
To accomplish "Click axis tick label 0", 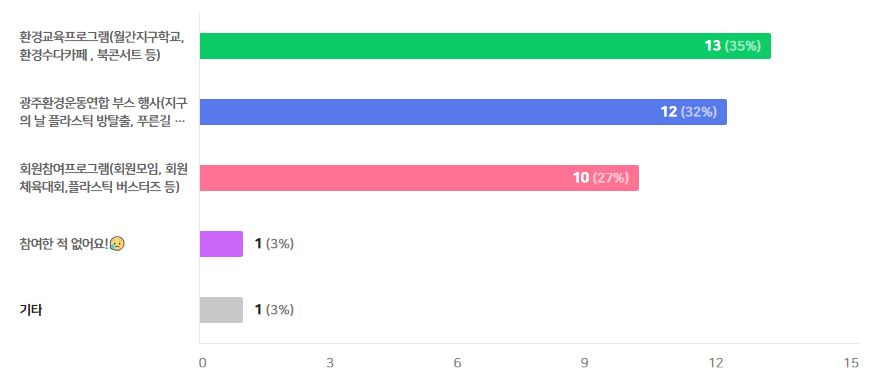I will 202,363.
